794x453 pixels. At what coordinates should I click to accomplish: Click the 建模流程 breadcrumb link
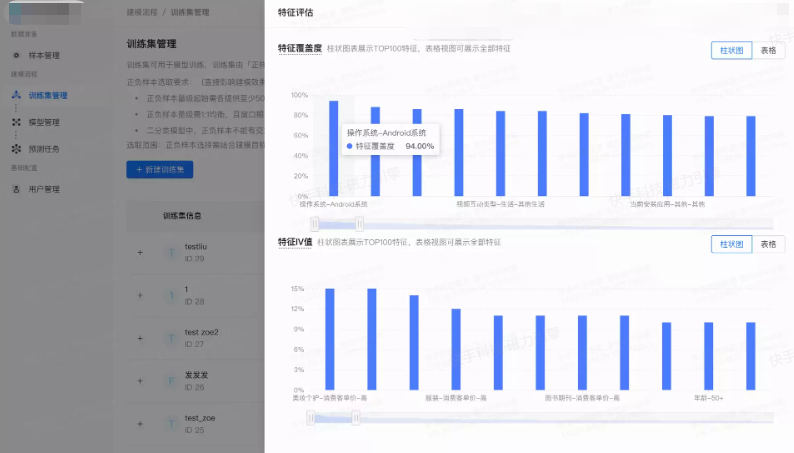coord(142,12)
